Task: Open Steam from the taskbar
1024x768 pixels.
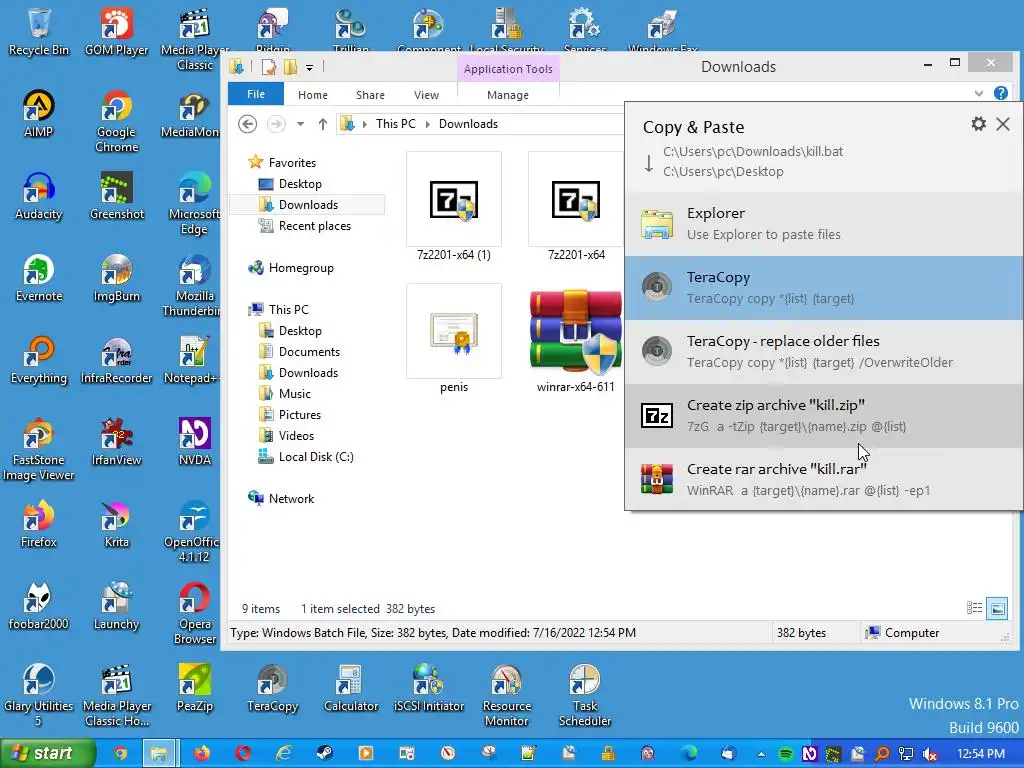Action: coord(324,754)
